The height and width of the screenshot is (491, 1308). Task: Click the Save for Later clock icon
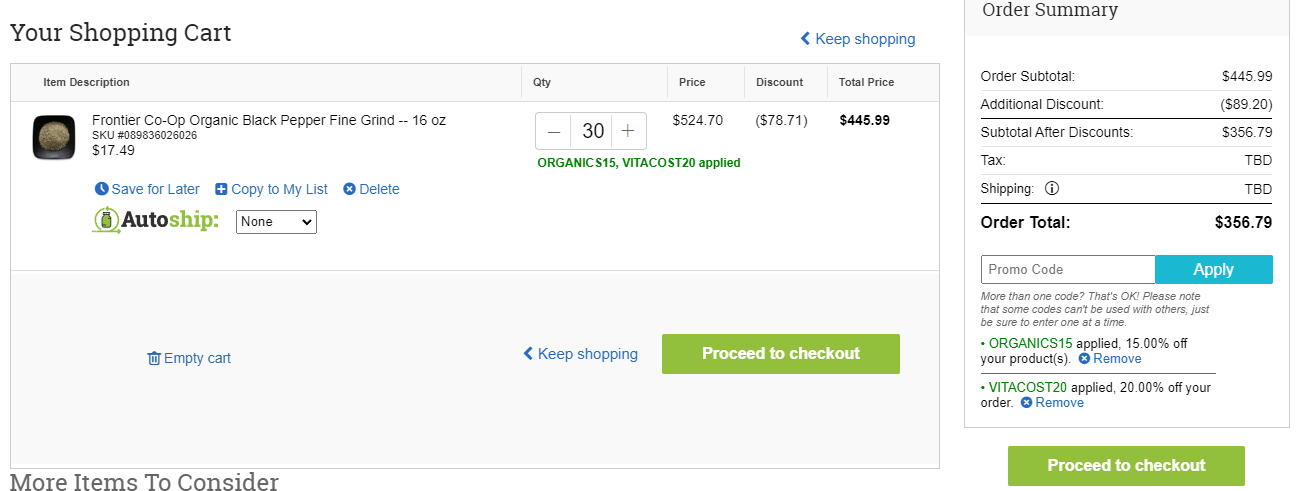101,189
